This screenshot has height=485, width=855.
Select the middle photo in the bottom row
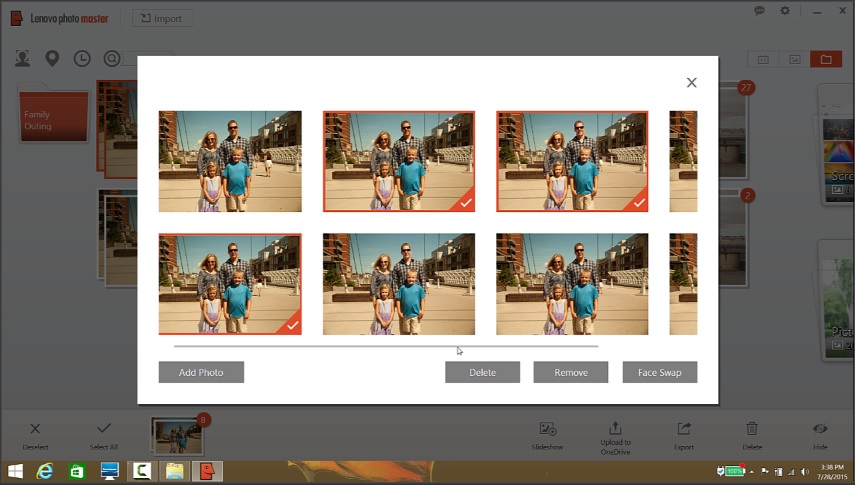click(399, 284)
